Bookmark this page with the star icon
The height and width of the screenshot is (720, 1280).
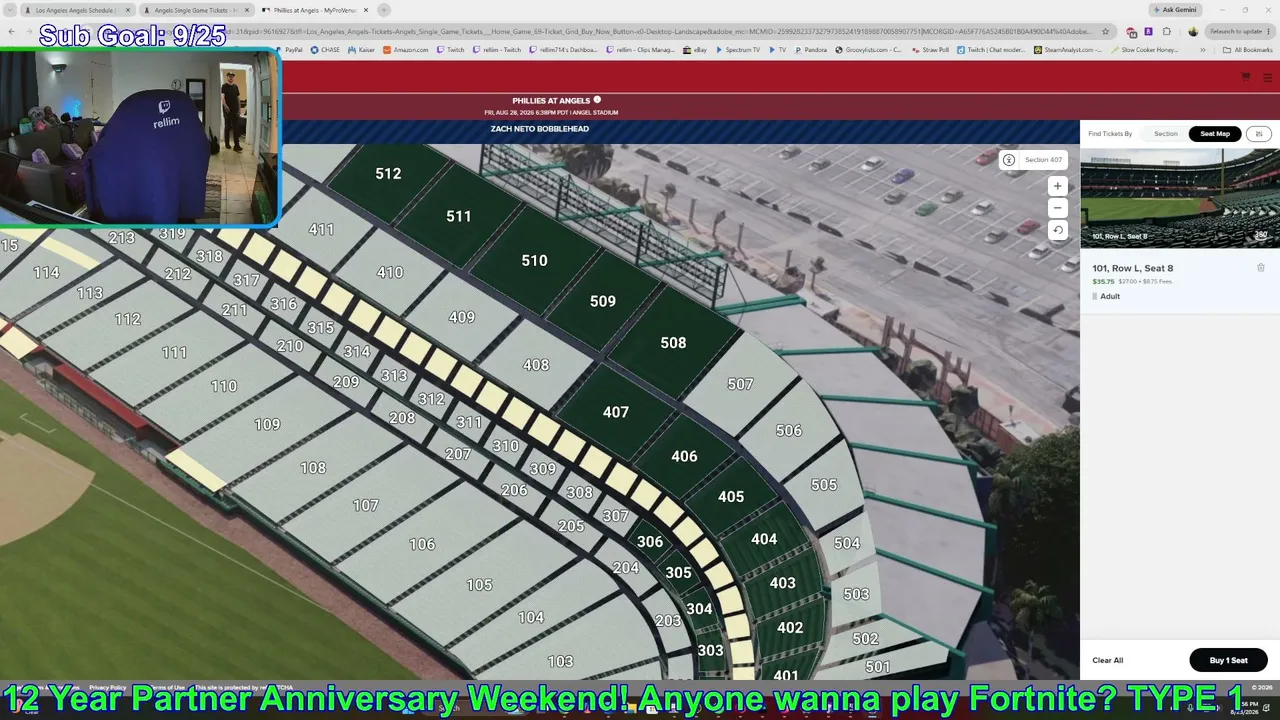(x=1105, y=31)
